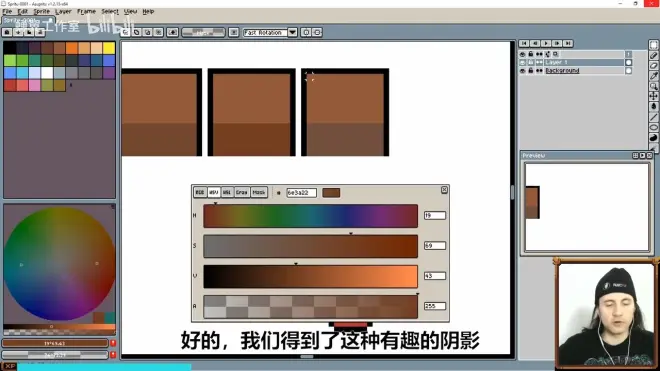Open the Layer menu
Image resolution: width=660 pixels, height=371 pixels.
(x=63, y=12)
